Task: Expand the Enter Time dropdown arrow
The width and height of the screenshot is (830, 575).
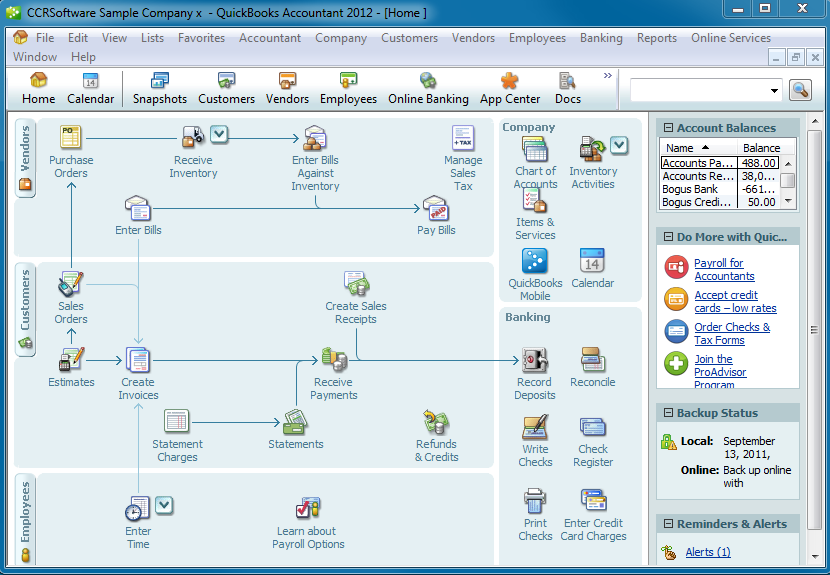Action: click(164, 505)
